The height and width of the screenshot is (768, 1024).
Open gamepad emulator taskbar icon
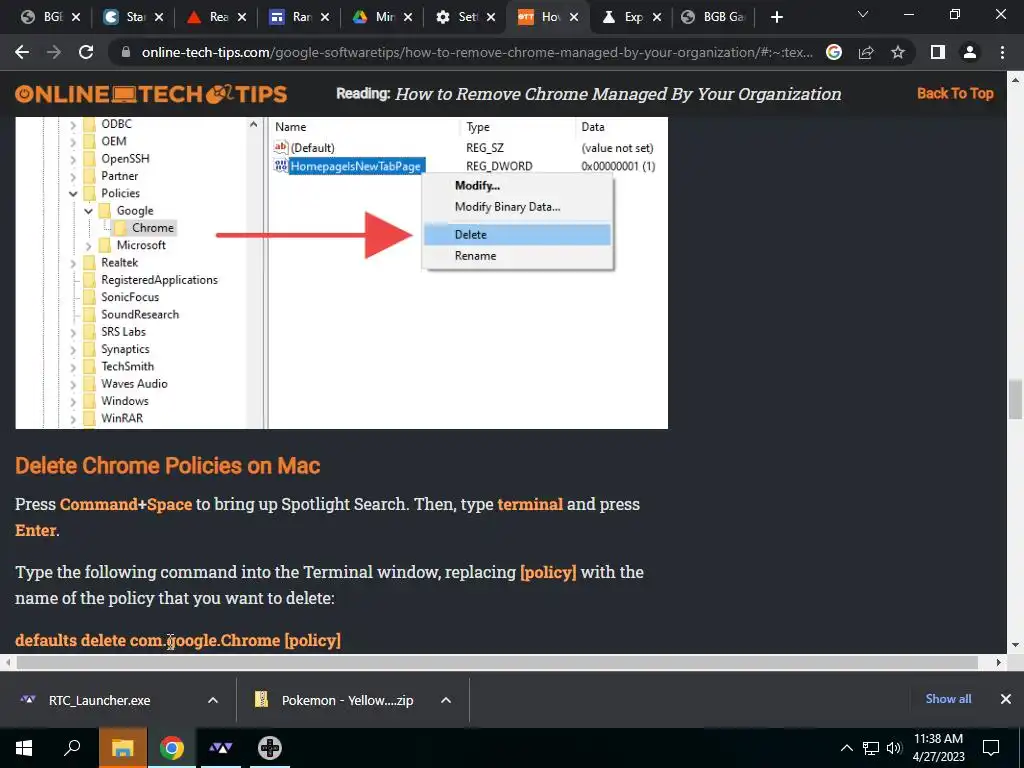tap(269, 748)
